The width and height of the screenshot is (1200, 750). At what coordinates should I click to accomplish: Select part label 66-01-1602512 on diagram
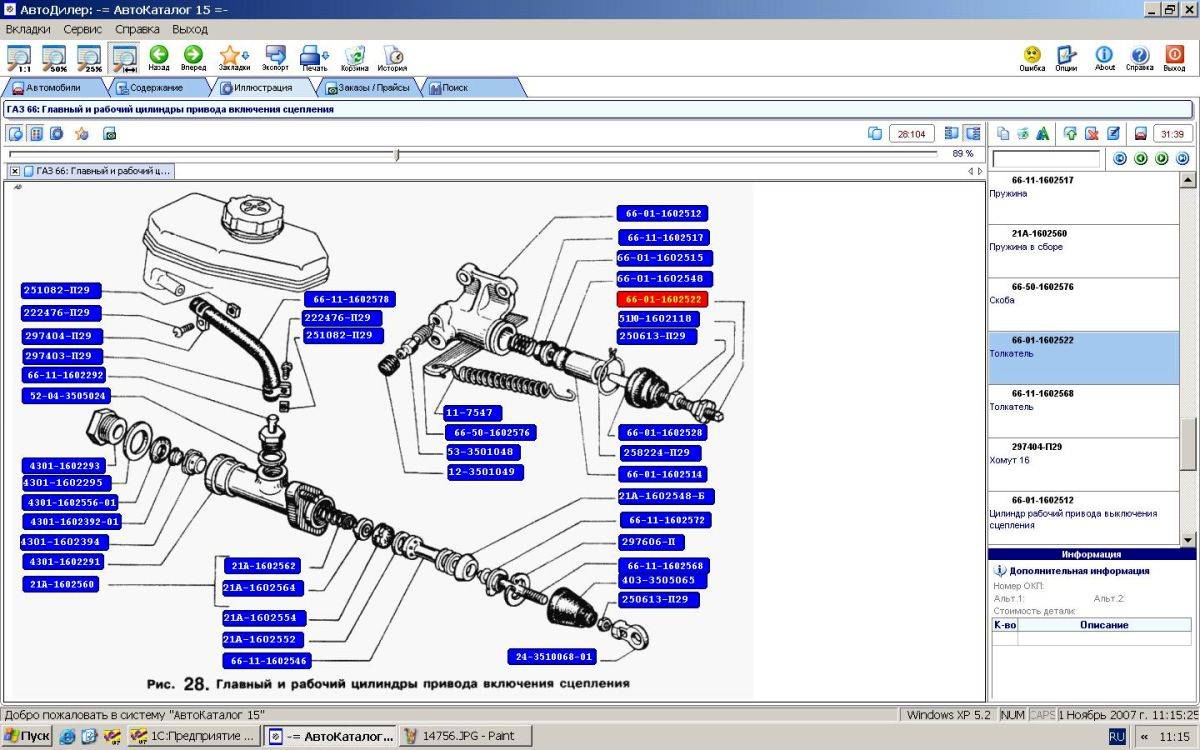coord(664,213)
